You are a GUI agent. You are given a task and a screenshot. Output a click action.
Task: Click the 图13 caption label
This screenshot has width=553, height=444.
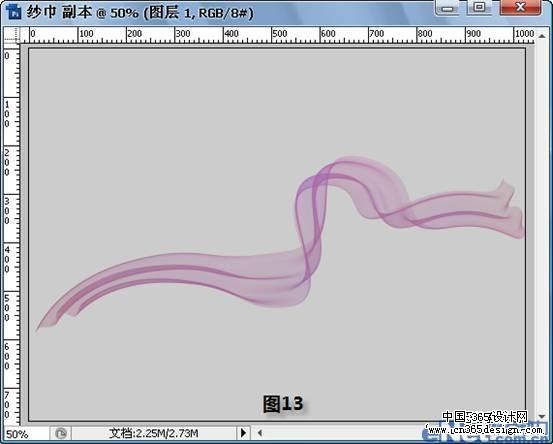tap(283, 404)
